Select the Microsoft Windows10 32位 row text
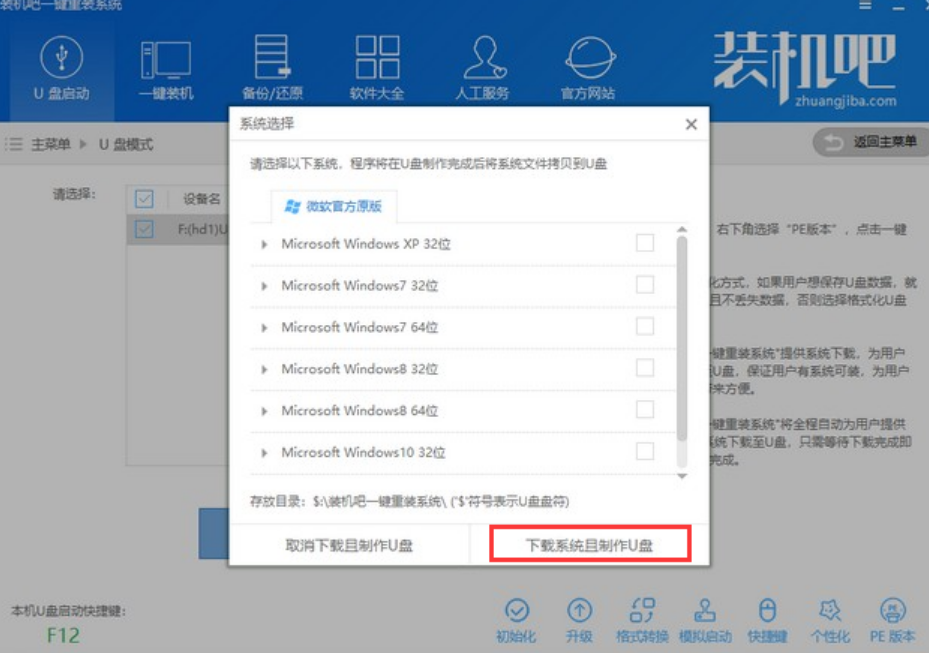929x653 pixels. 363,452
